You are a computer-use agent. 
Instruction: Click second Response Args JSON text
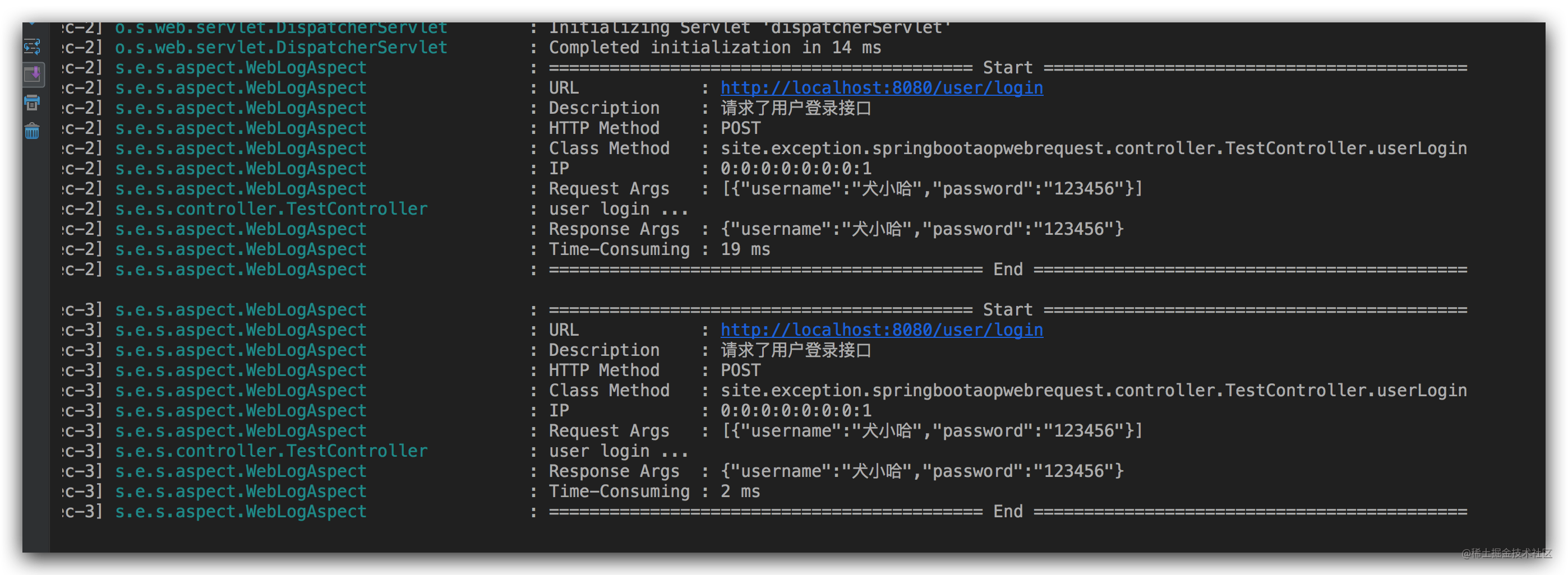pos(922,471)
